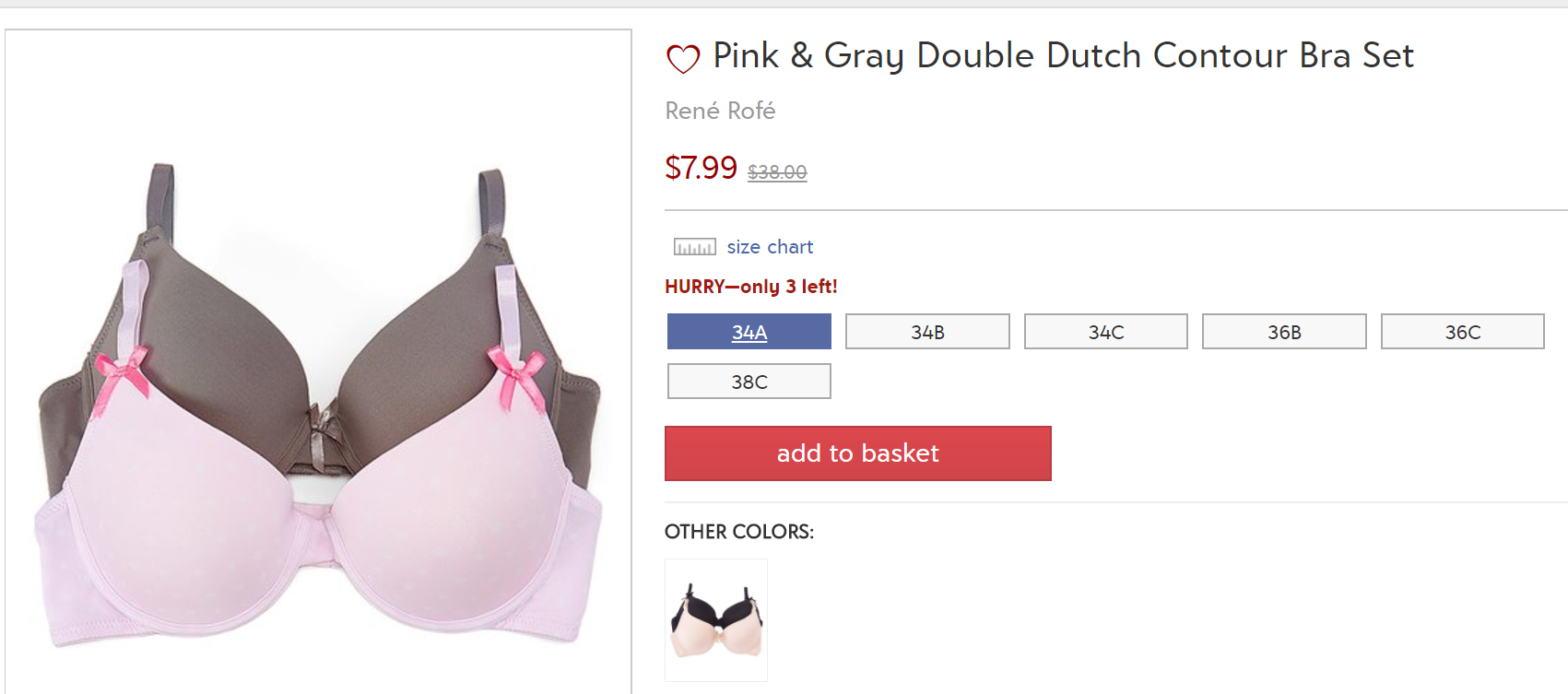Choose the 36C size option
This screenshot has width=1568, height=694.
pyautogui.click(x=1462, y=332)
